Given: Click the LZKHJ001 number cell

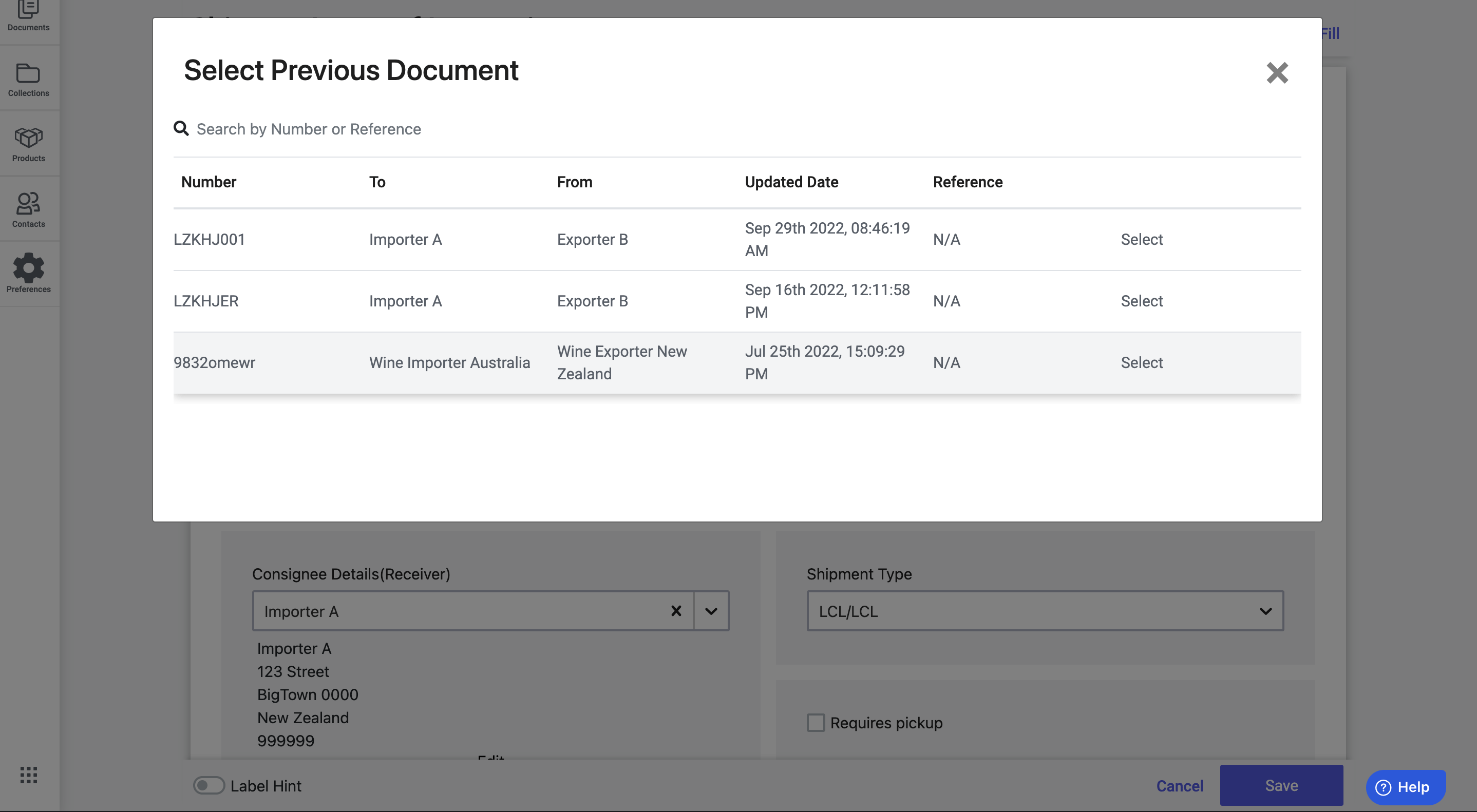Looking at the screenshot, I should pos(210,240).
